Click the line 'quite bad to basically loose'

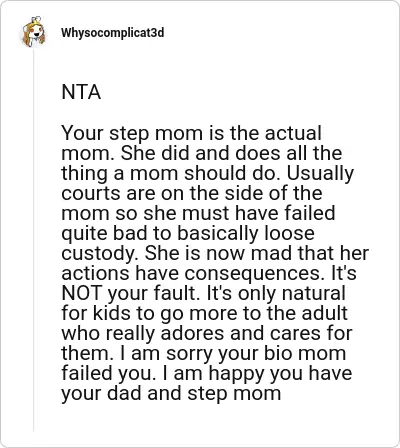tap(188, 234)
